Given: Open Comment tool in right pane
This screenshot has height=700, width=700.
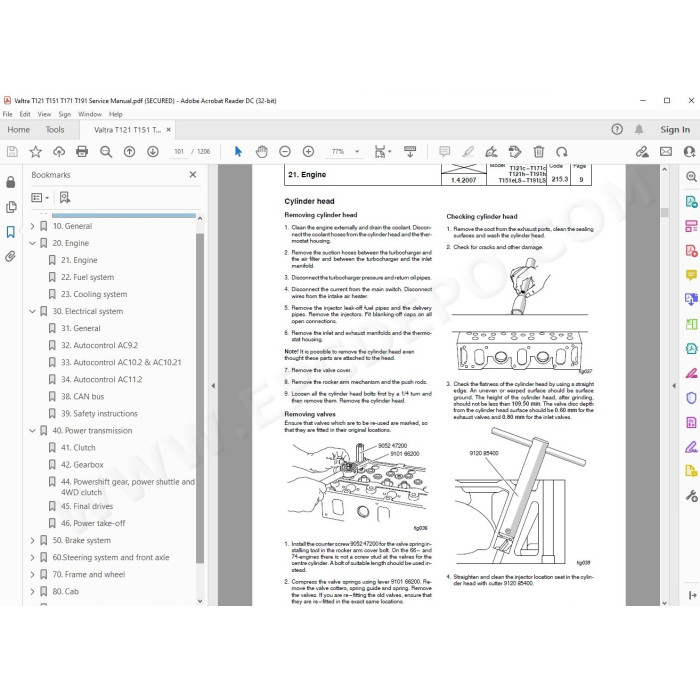Looking at the screenshot, I should [x=691, y=275].
